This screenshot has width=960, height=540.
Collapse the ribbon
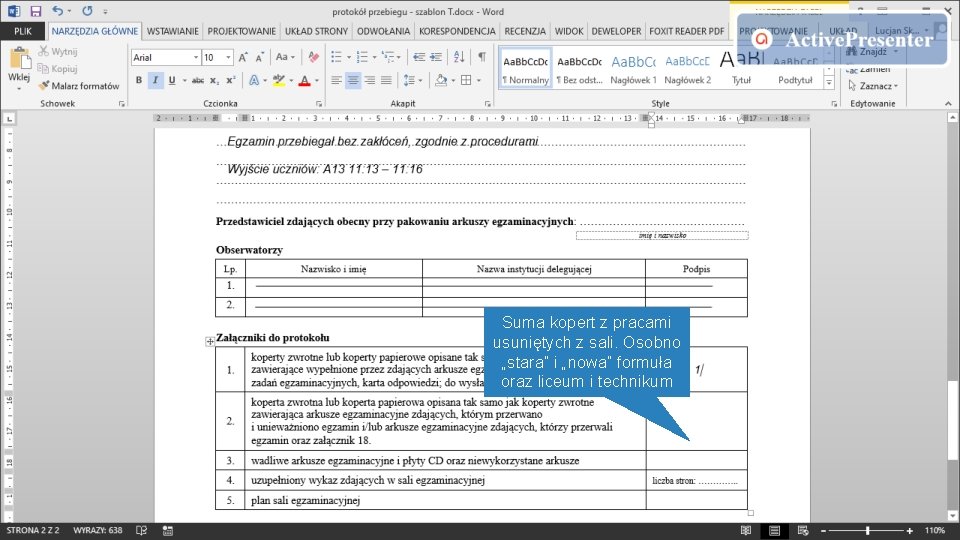[948, 104]
